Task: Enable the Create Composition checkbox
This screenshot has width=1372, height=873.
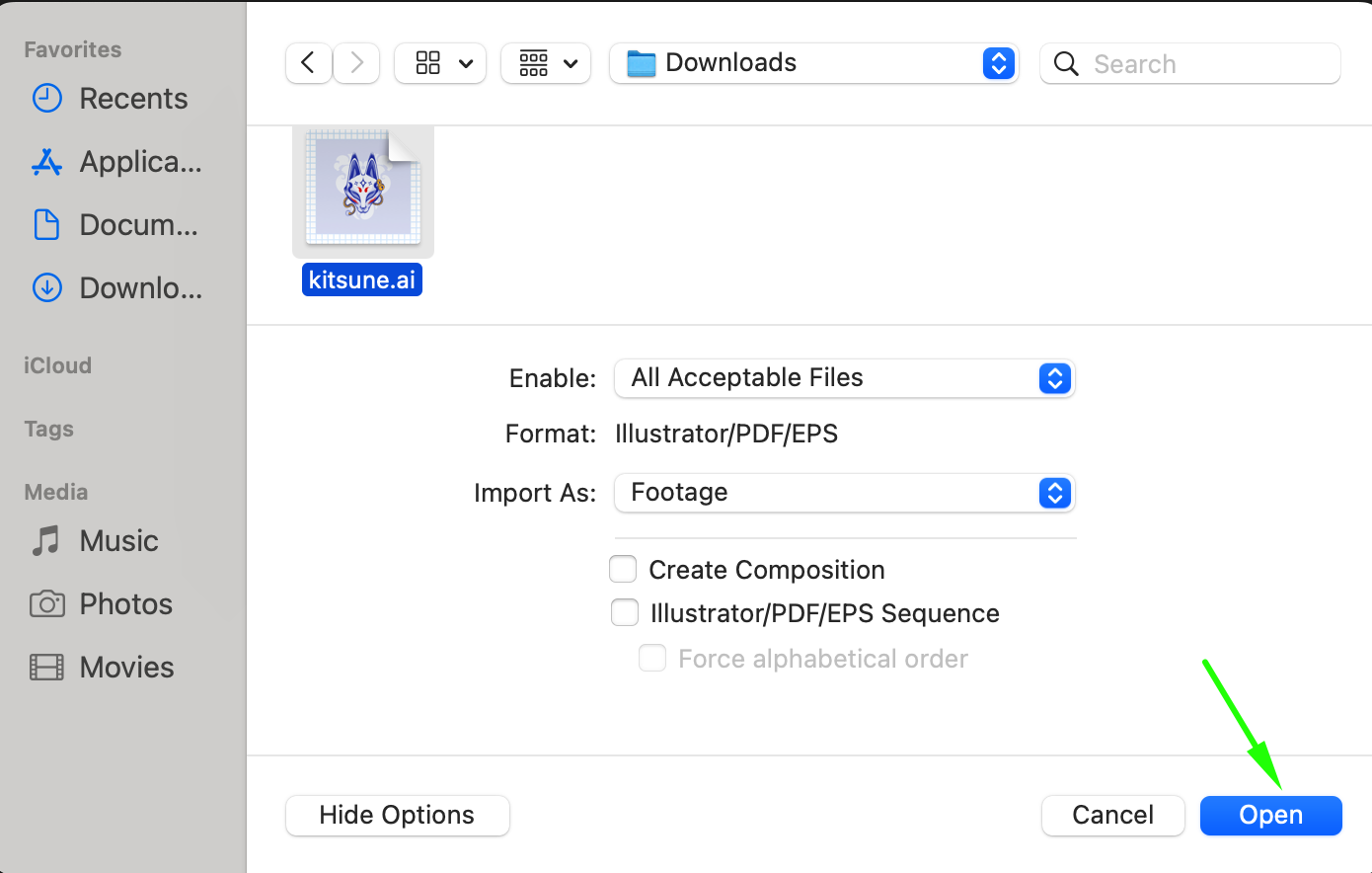Action: 623,570
